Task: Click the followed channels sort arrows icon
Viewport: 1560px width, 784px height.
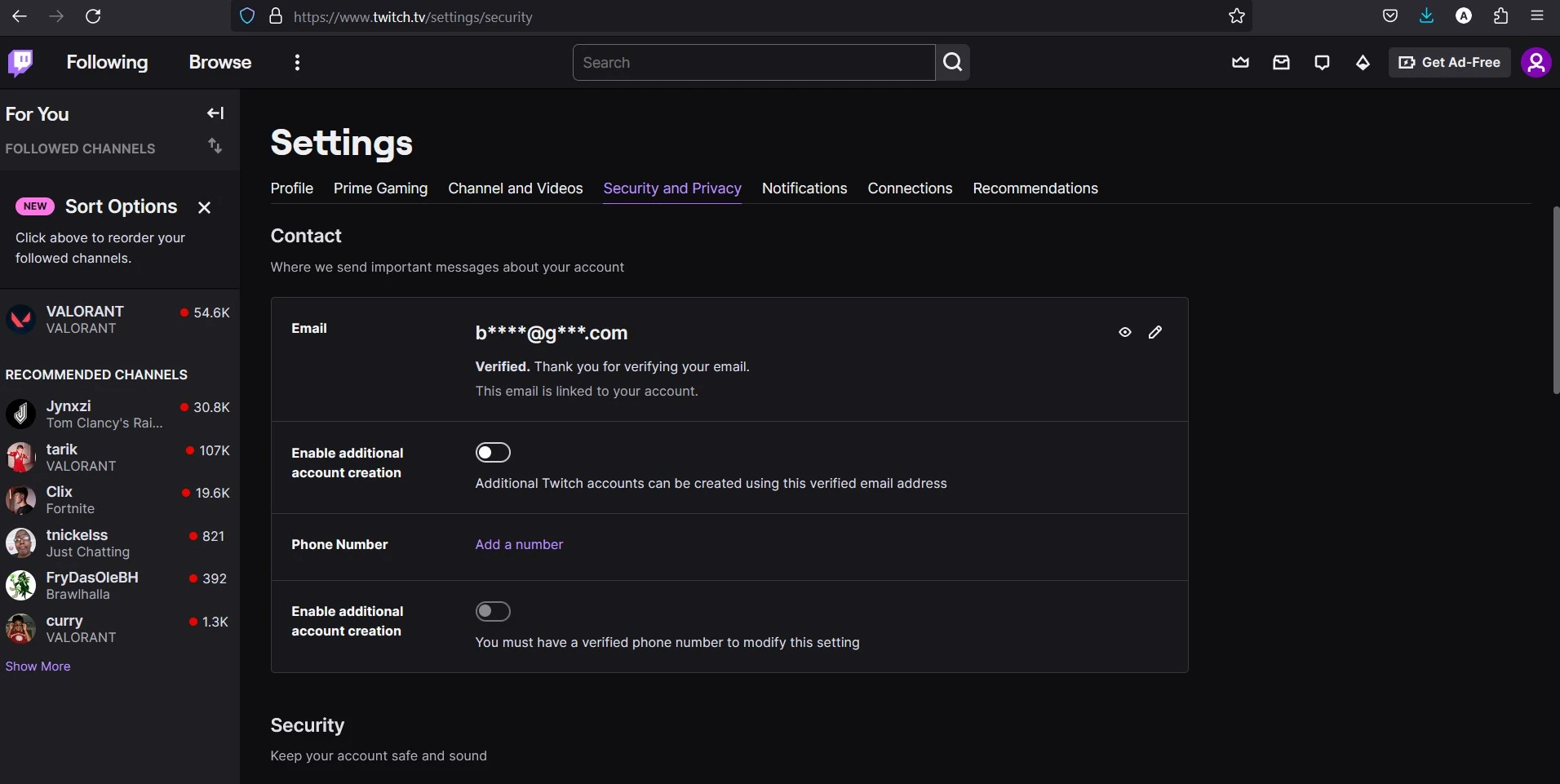Action: point(215,146)
